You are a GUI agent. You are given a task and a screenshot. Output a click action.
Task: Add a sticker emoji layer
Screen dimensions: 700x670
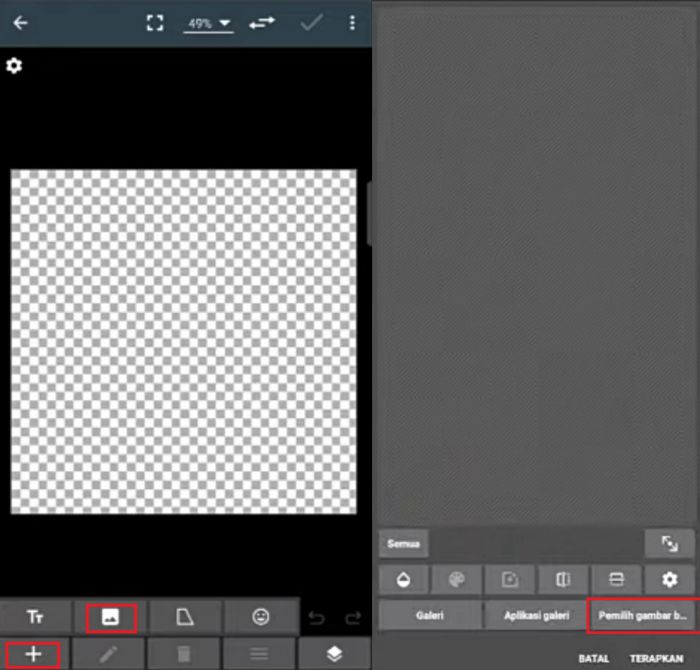(261, 617)
